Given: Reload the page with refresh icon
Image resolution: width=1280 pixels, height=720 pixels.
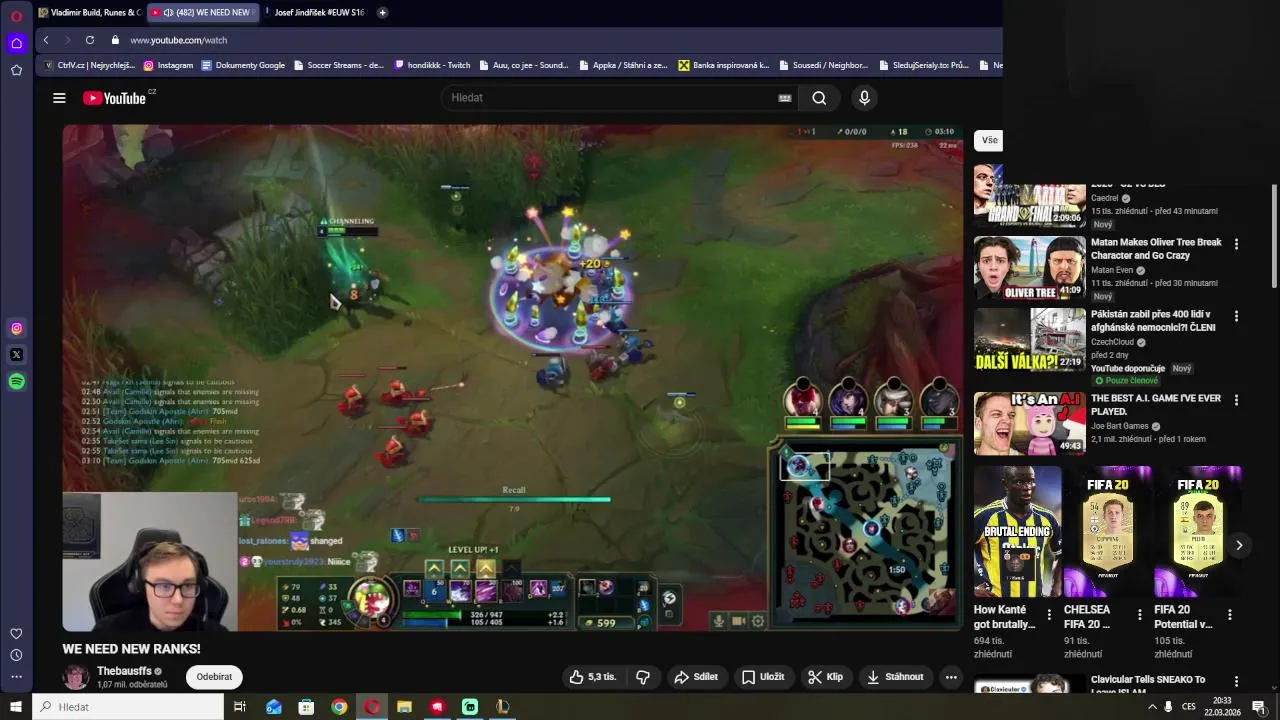Looking at the screenshot, I should pos(90,40).
